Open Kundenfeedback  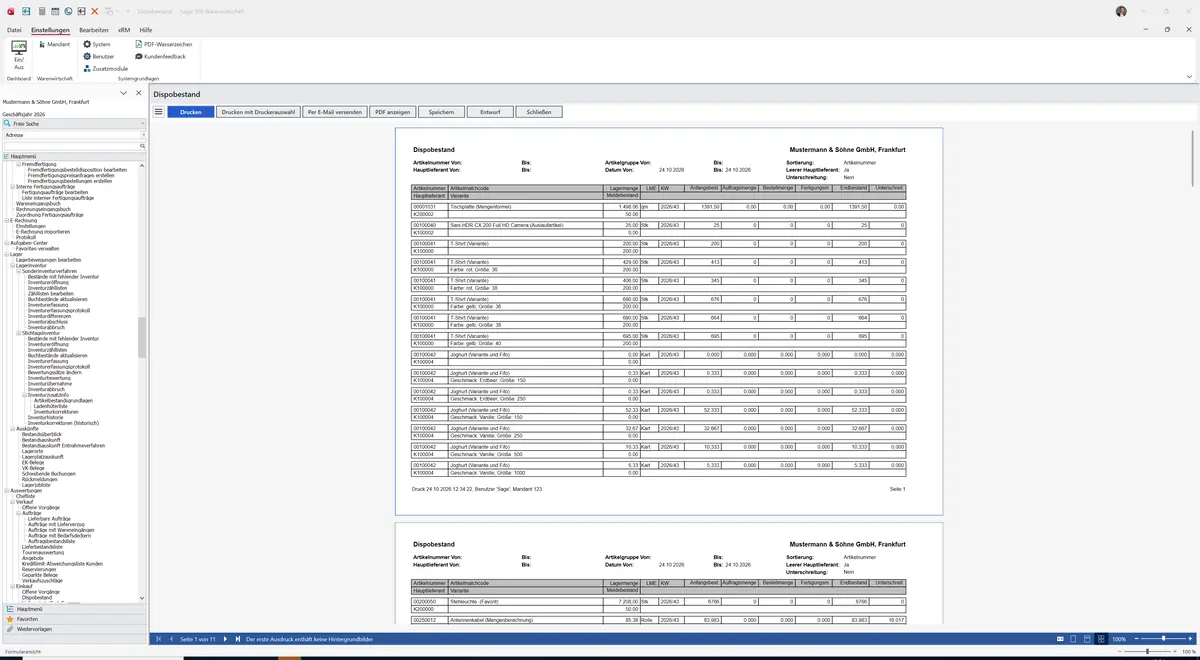[x=160, y=56]
